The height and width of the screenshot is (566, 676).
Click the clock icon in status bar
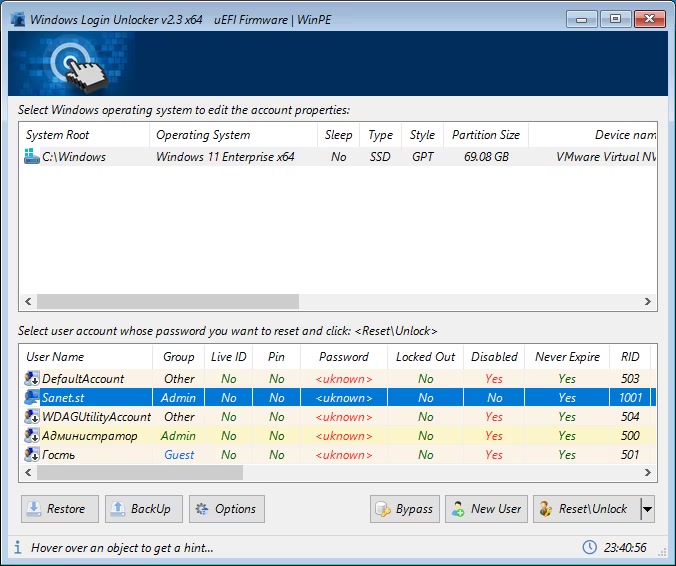click(x=589, y=547)
